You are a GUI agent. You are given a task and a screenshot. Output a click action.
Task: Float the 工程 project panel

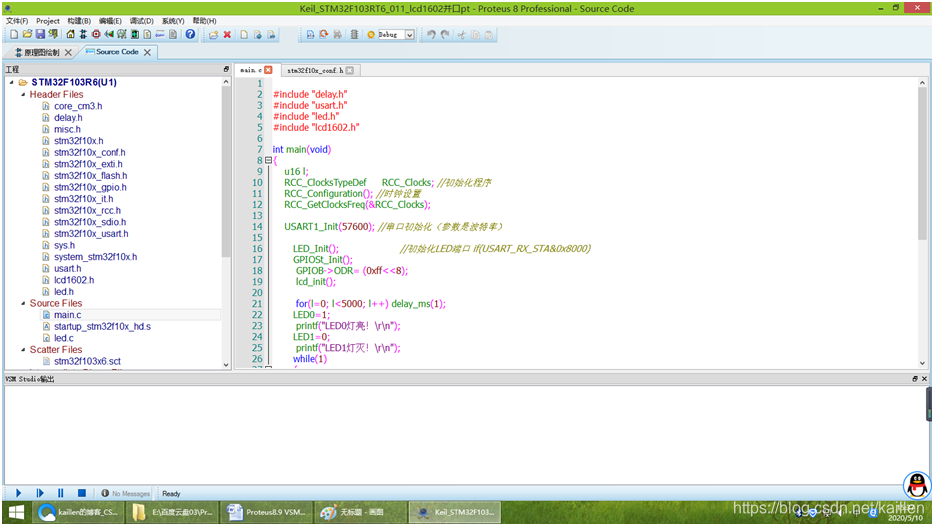click(226, 69)
